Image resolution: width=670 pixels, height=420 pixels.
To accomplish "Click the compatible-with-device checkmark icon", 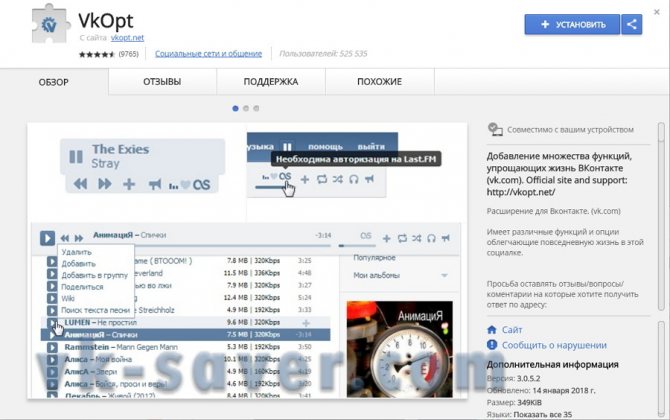I will 495,129.
